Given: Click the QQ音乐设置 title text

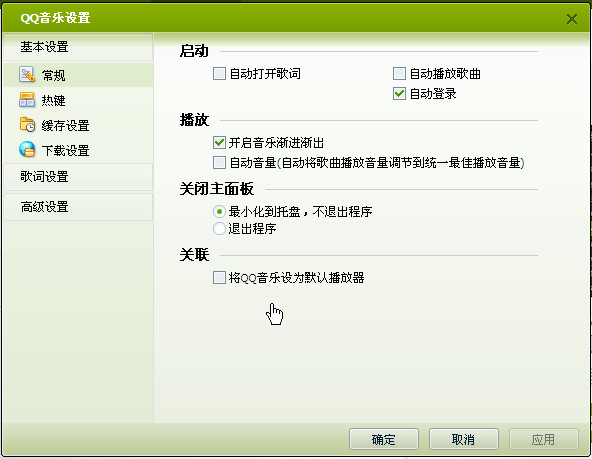Looking at the screenshot, I should 55,18.
